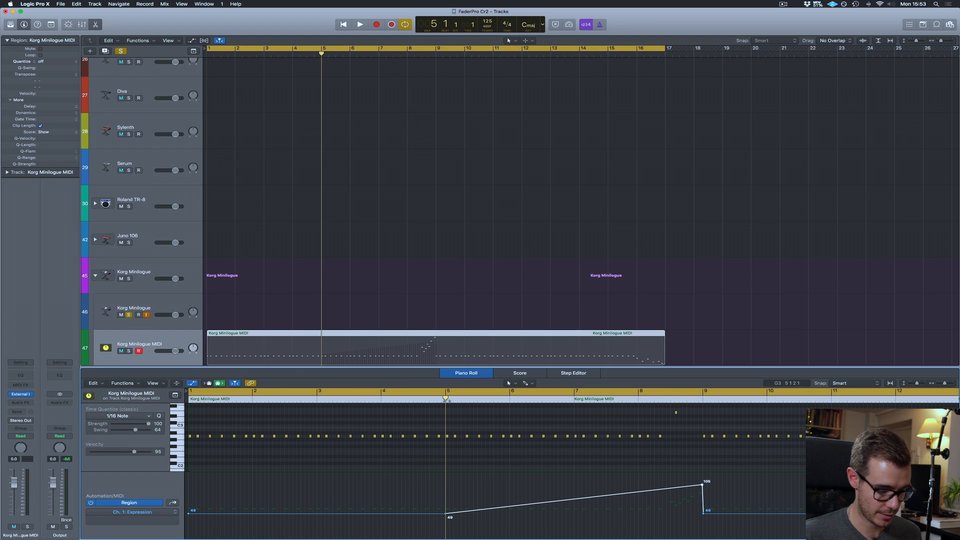The width and height of the screenshot is (960, 540).
Task: Open the List Editors icon
Action: tap(909, 24)
